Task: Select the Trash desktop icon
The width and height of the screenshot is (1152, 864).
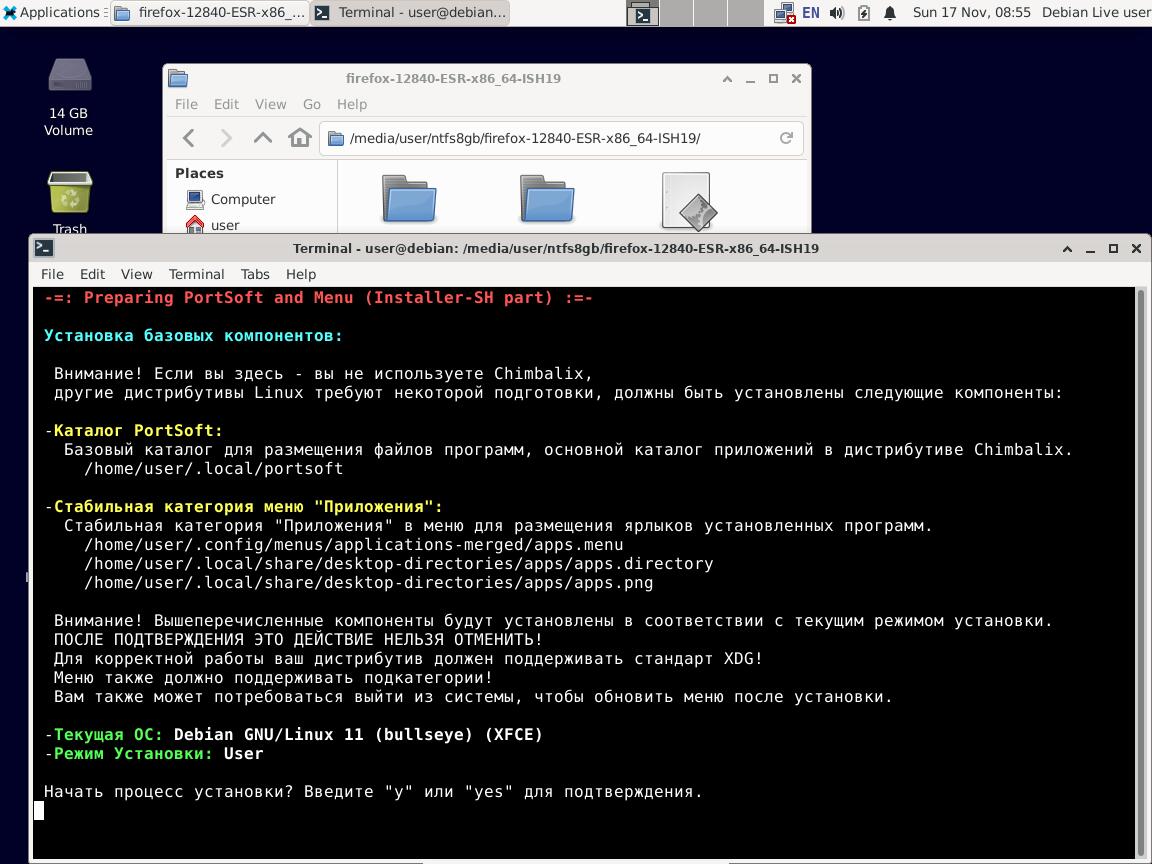Action: click(x=70, y=202)
